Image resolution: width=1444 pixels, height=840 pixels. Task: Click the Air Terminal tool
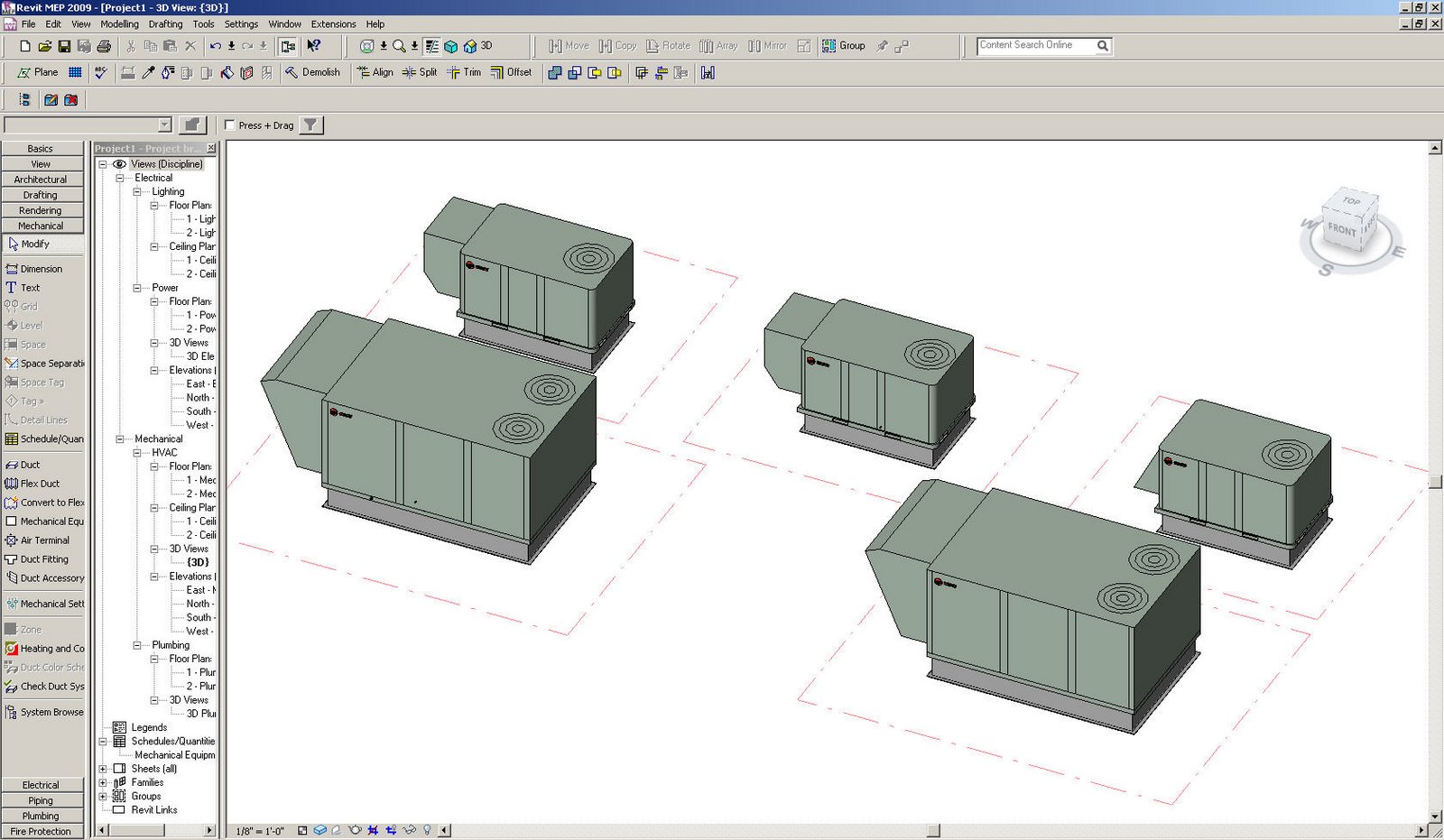(43, 540)
